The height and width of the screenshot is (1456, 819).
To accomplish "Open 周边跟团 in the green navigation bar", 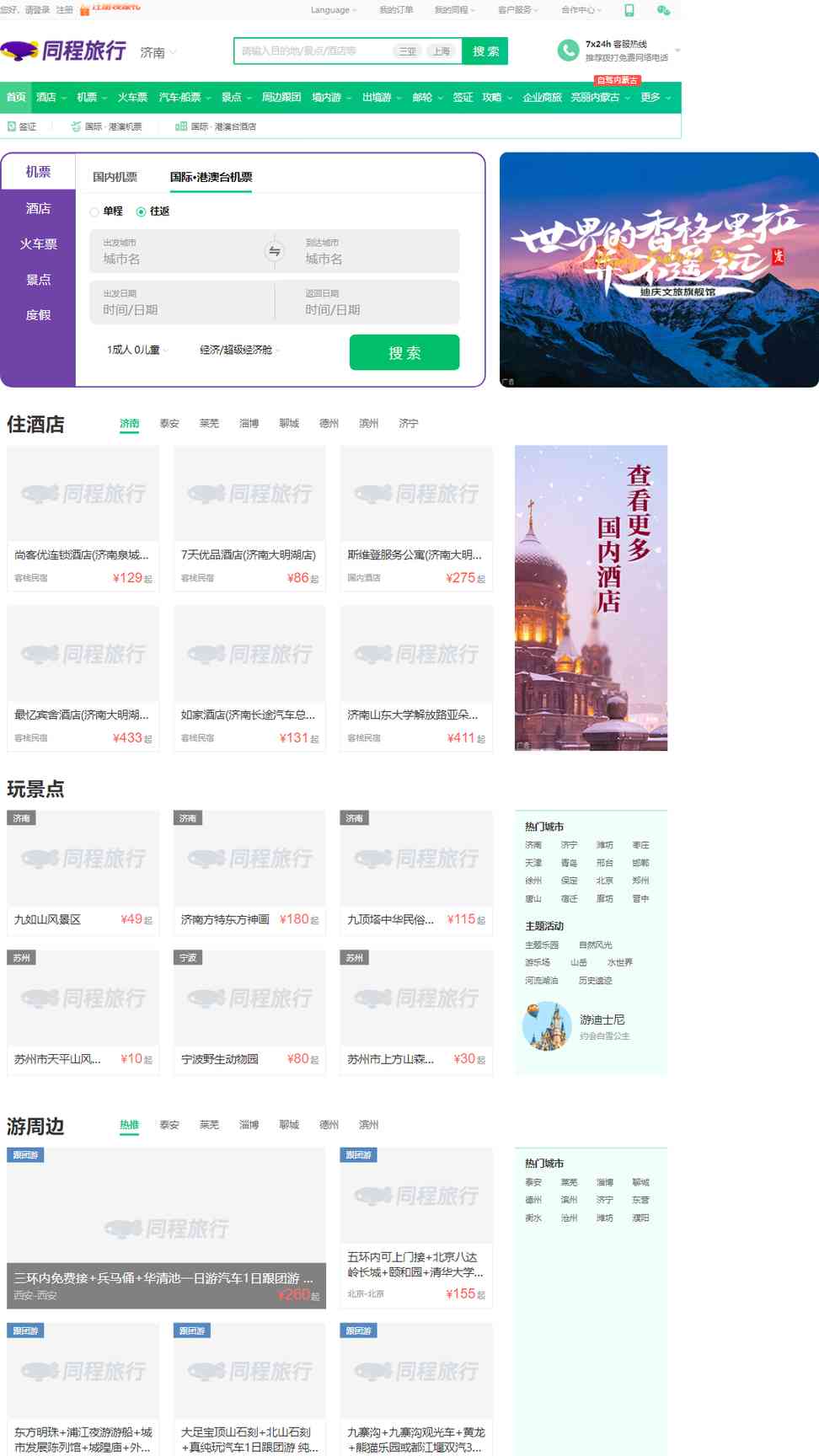I will (281, 98).
